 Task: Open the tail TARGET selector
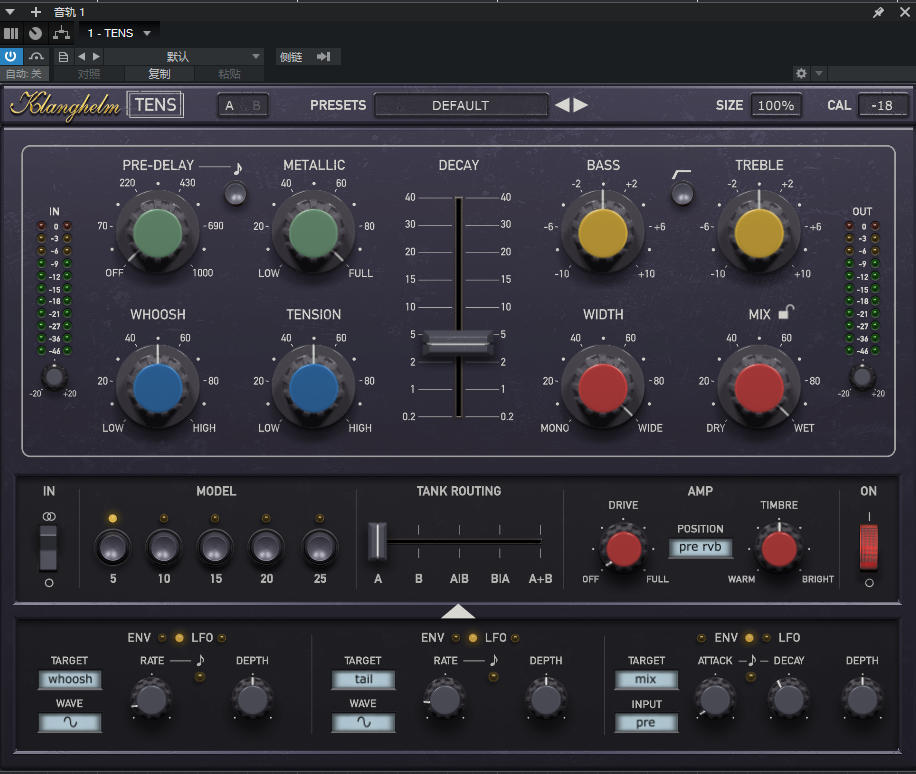coord(363,679)
